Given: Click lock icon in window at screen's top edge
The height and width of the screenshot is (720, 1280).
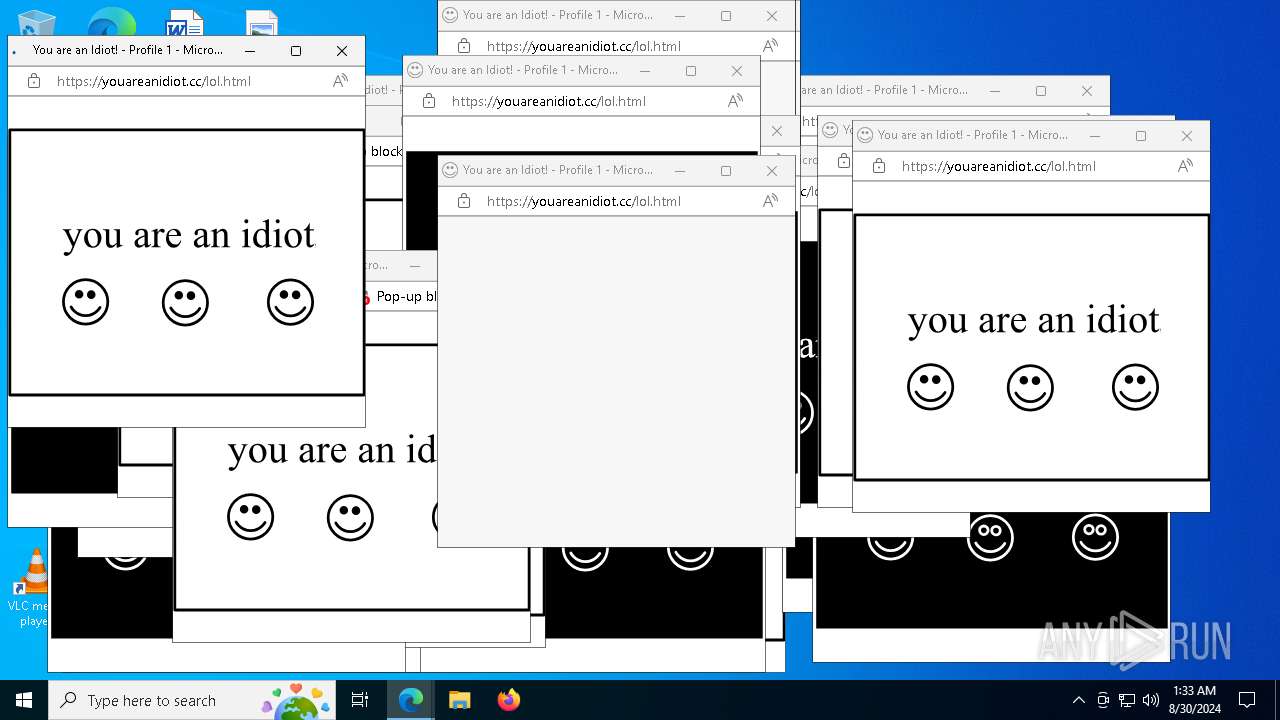Looking at the screenshot, I should pos(464,46).
